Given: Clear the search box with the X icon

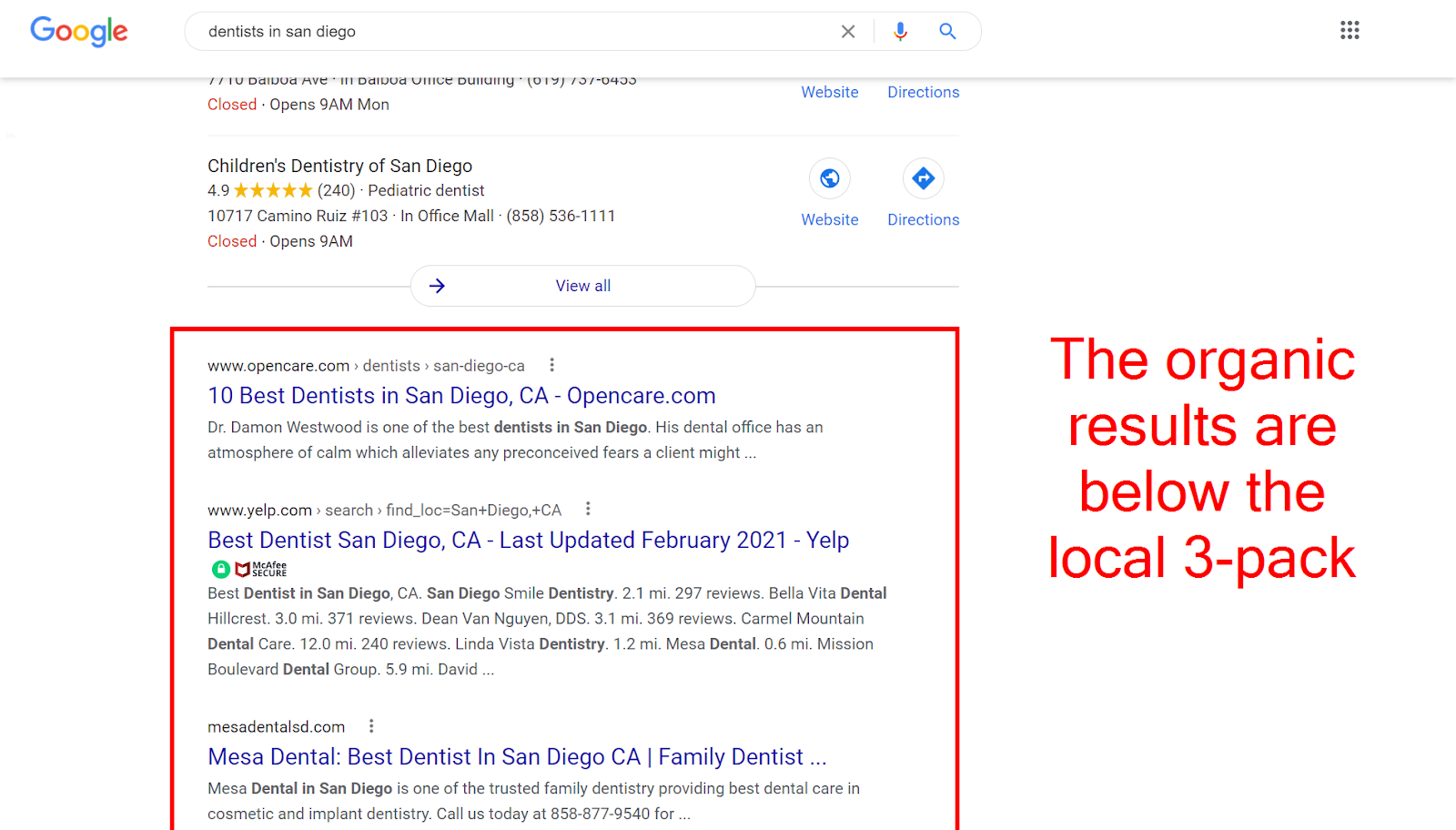Looking at the screenshot, I should point(848,32).
